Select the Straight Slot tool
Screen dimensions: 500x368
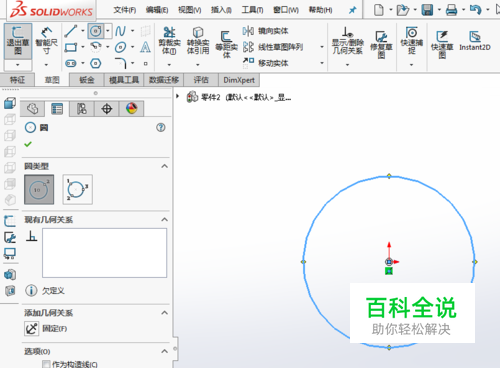pos(71,63)
